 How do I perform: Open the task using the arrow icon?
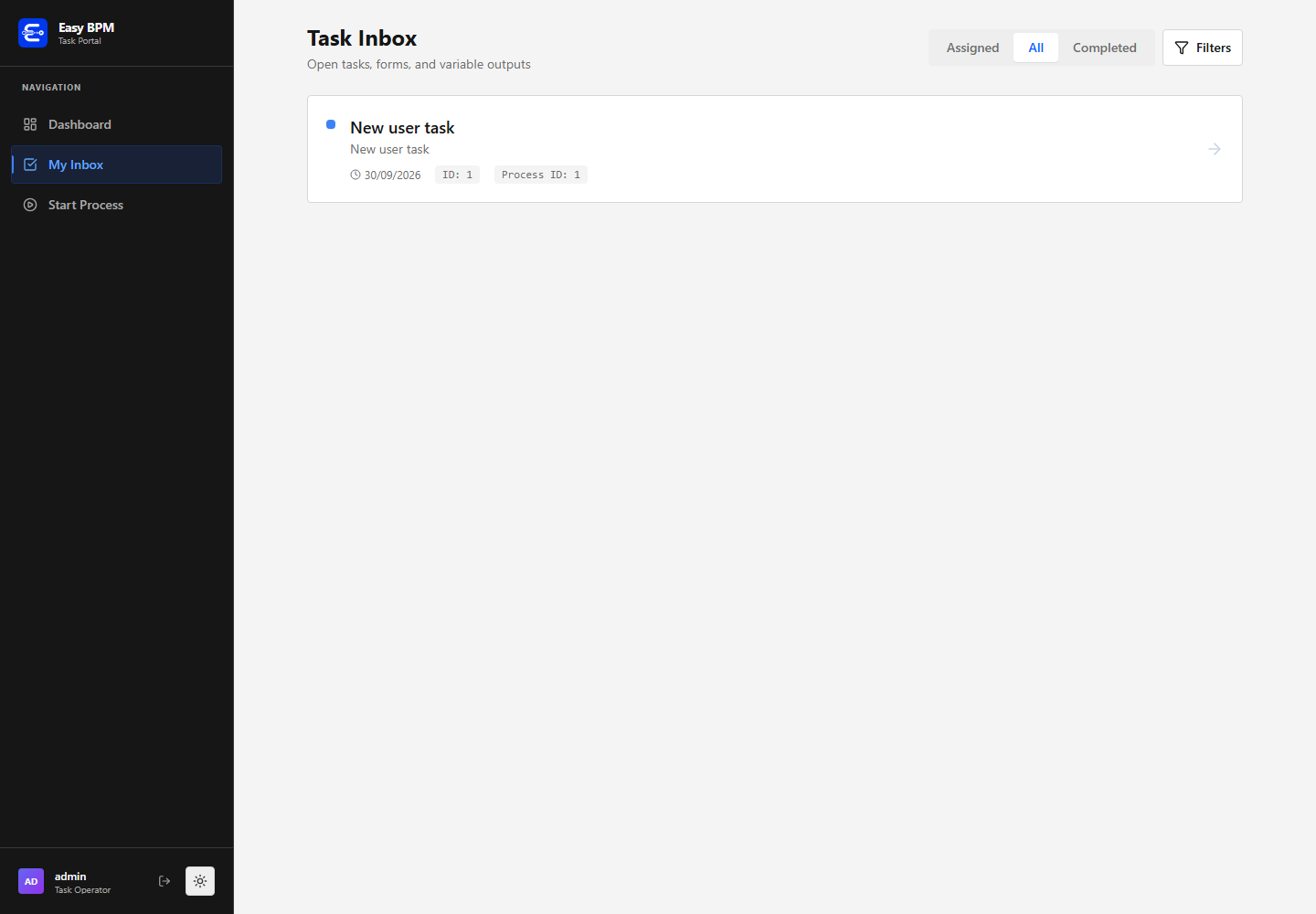pyautogui.click(x=1215, y=149)
